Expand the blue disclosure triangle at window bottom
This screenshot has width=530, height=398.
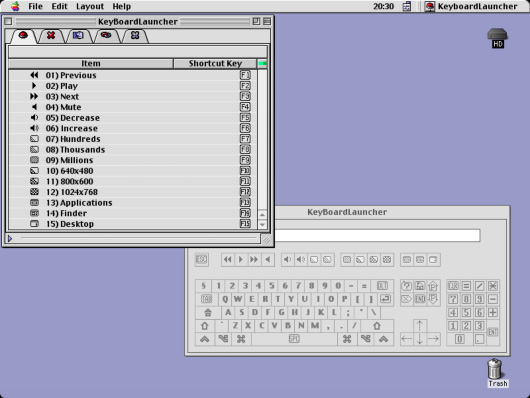[x=10, y=239]
